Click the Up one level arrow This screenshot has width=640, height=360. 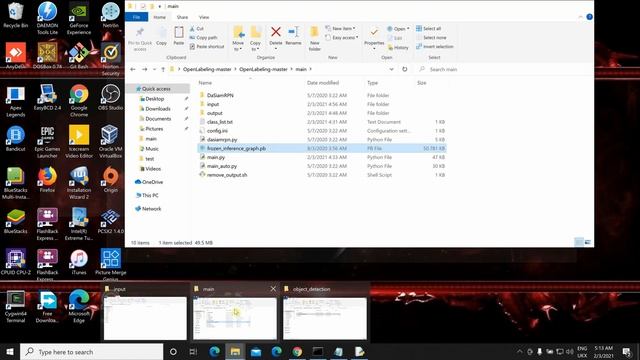(x=163, y=69)
